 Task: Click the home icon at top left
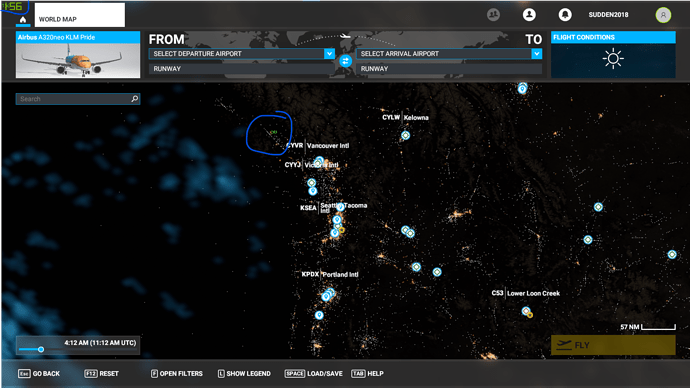pyautogui.click(x=23, y=20)
